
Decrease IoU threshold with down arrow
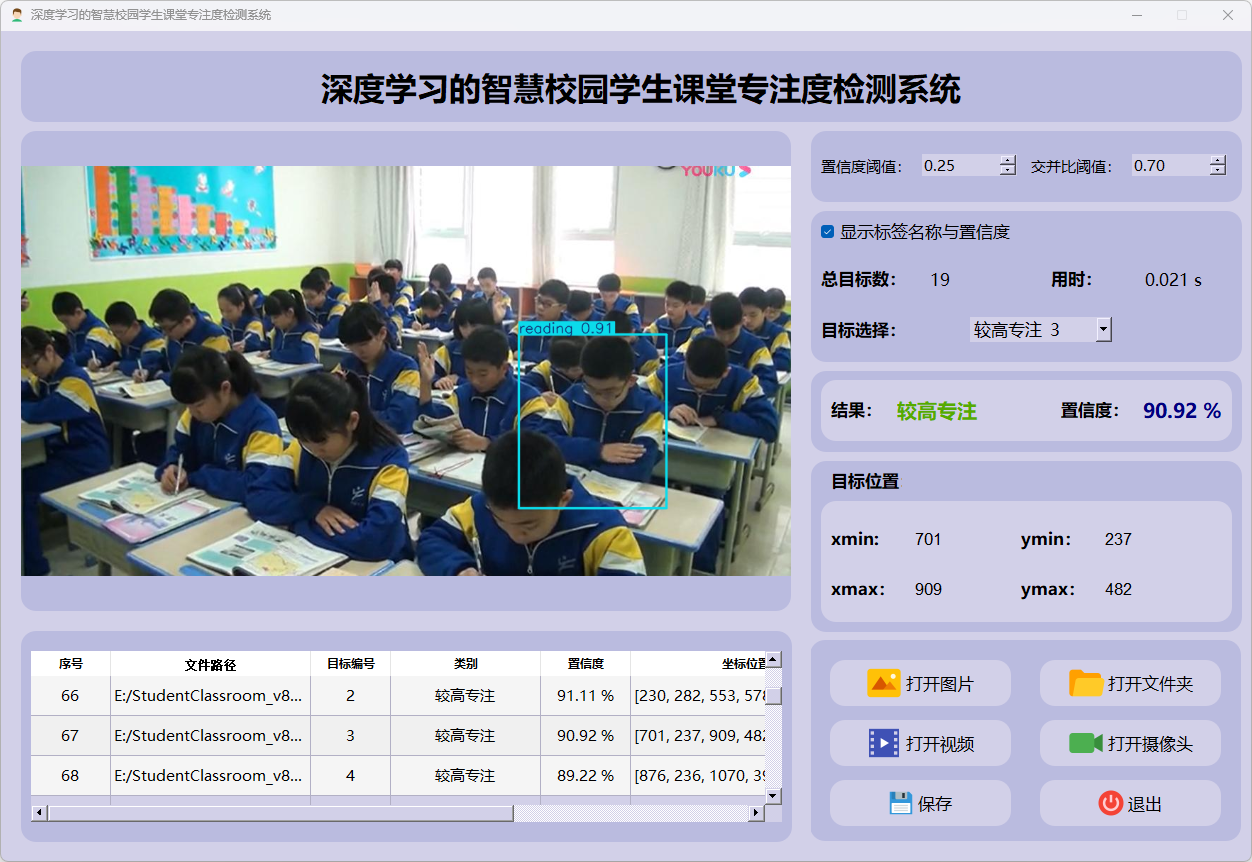[x=1217, y=171]
